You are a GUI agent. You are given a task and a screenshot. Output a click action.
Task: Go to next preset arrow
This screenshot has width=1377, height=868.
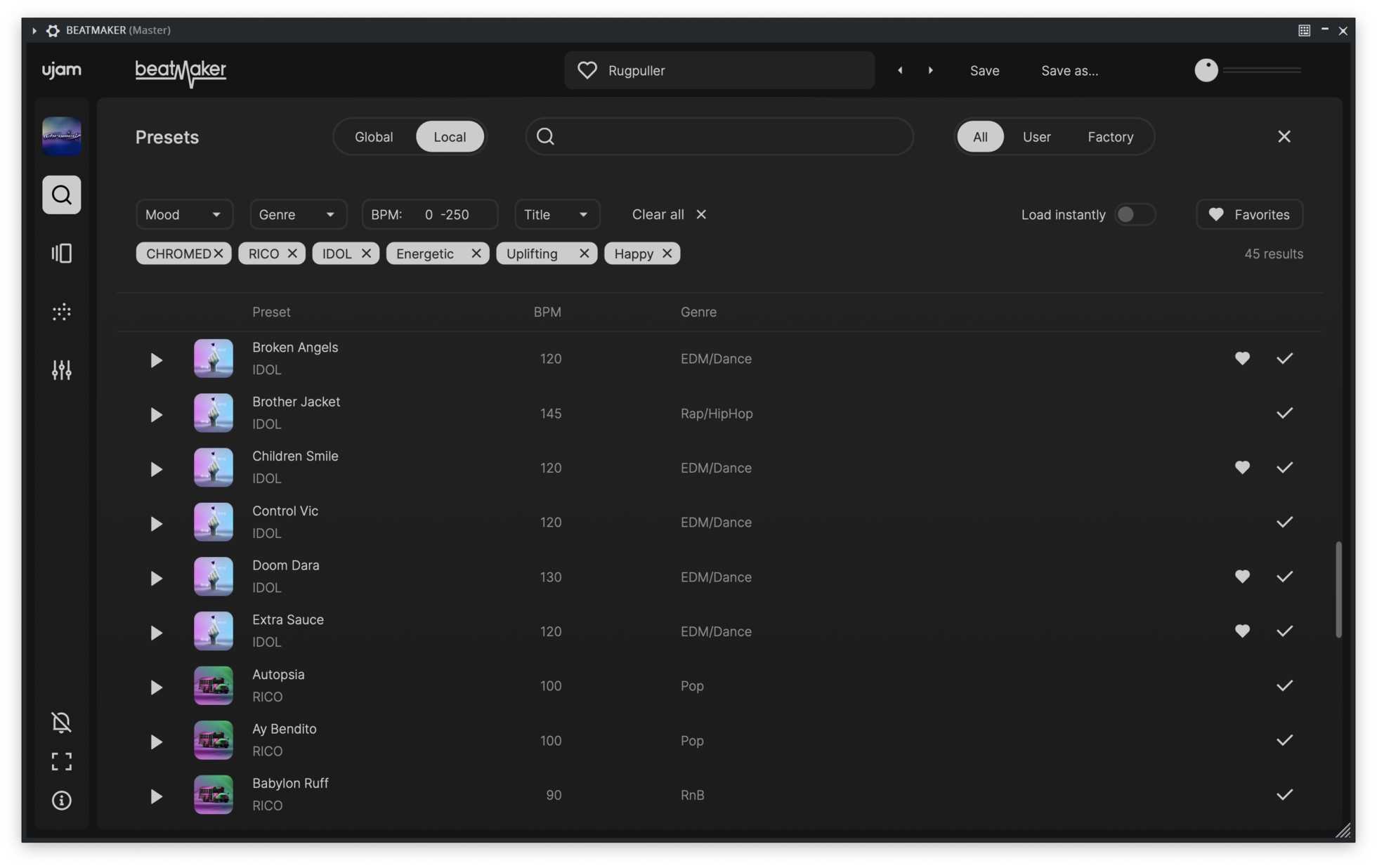click(x=931, y=70)
